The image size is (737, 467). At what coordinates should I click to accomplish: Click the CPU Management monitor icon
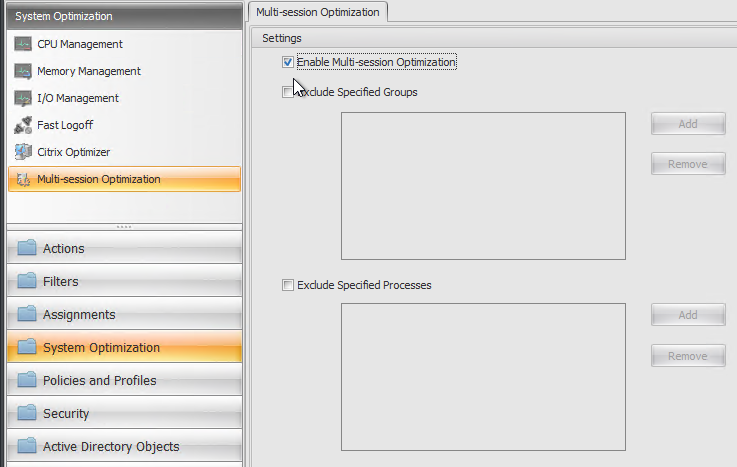23,44
